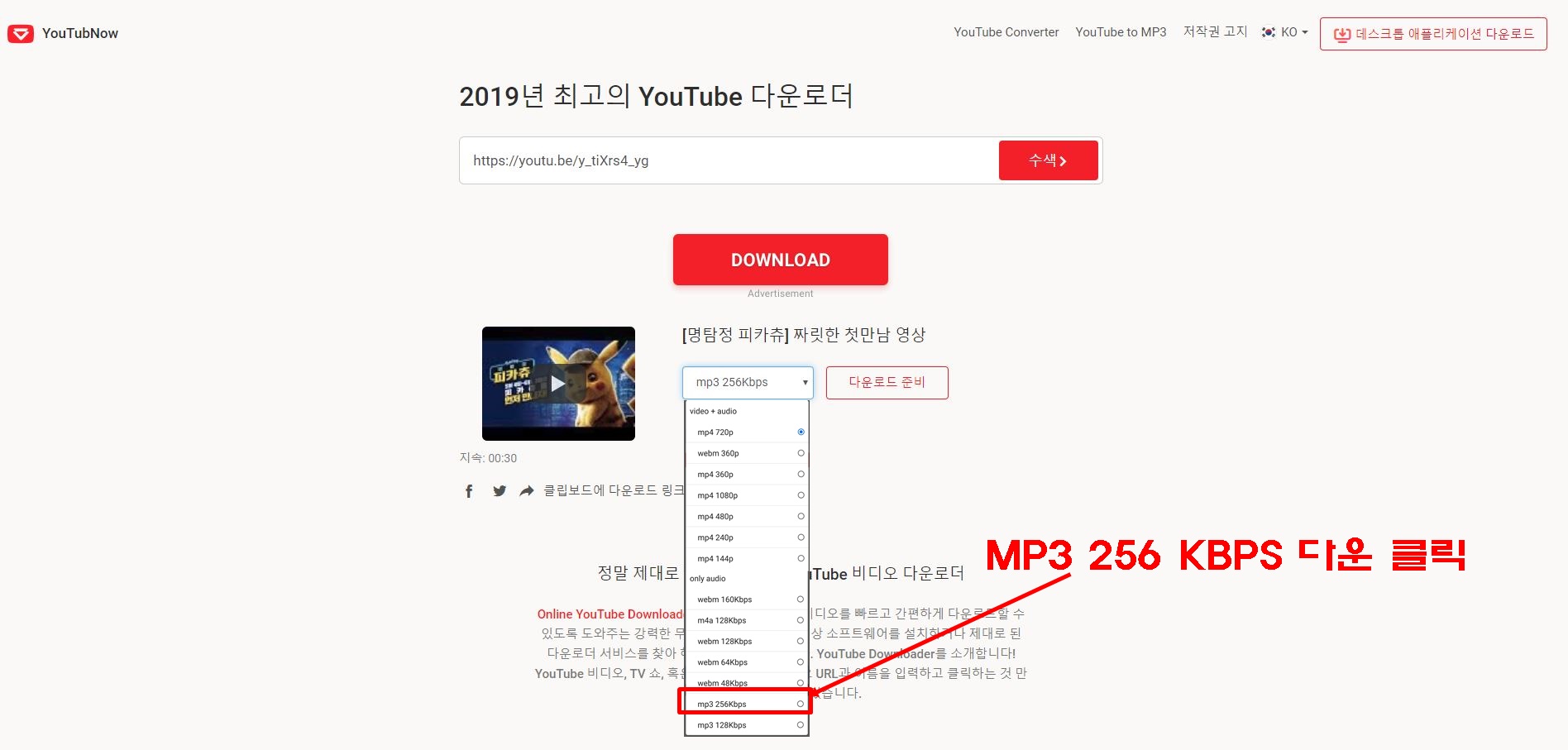Screen dimensions: 1568x750
Task: Click the 2019년 최고의 YouTube 다운로더 heading
Action: pyautogui.click(x=656, y=97)
